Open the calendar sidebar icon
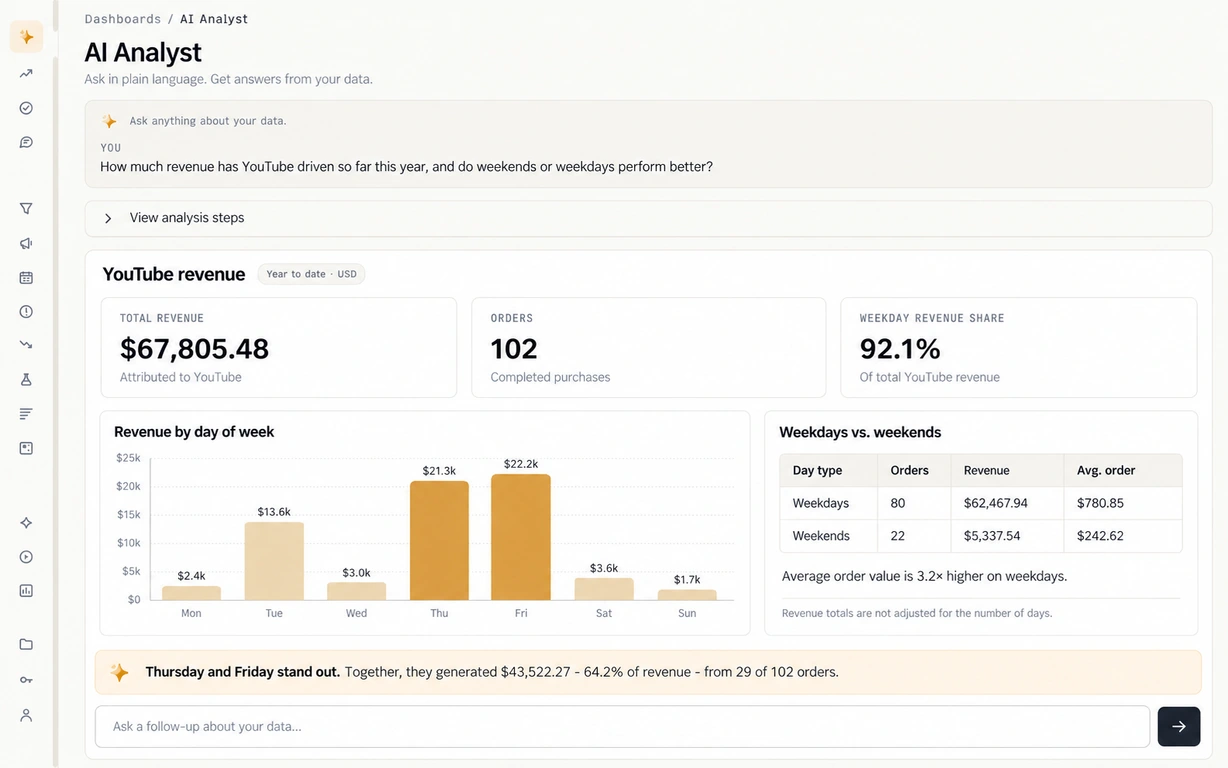The image size is (1228, 768). (26, 277)
